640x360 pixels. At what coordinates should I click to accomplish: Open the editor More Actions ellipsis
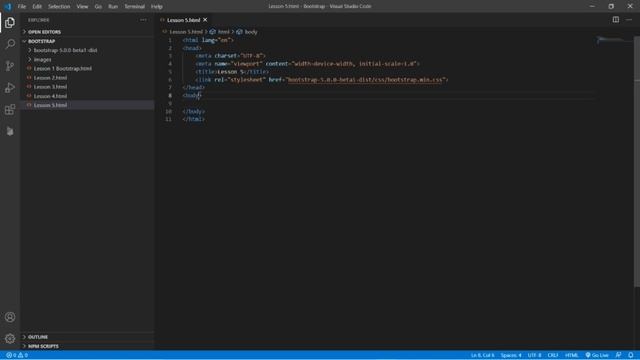click(629, 20)
